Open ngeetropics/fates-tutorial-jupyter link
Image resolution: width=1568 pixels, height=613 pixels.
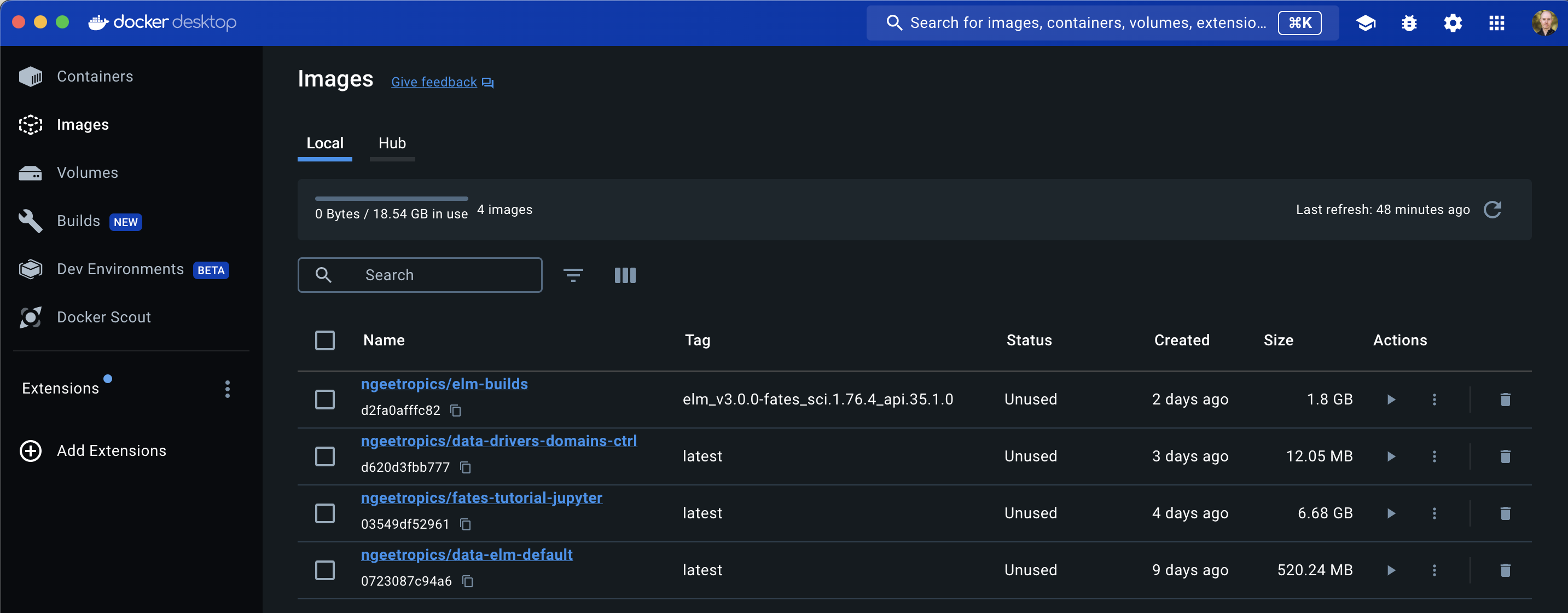click(x=481, y=498)
